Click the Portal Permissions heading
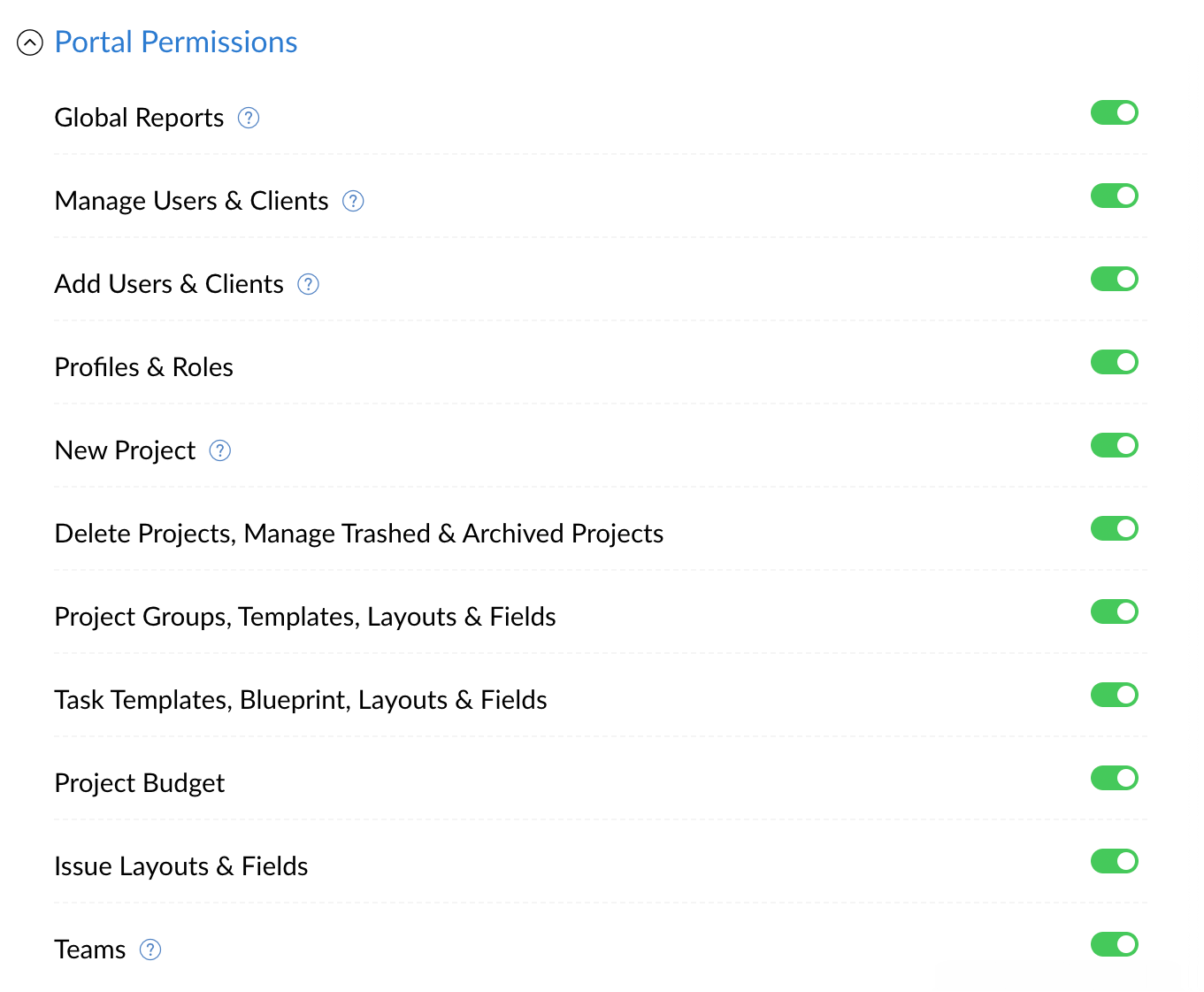The height and width of the screenshot is (992, 1204). coord(175,42)
